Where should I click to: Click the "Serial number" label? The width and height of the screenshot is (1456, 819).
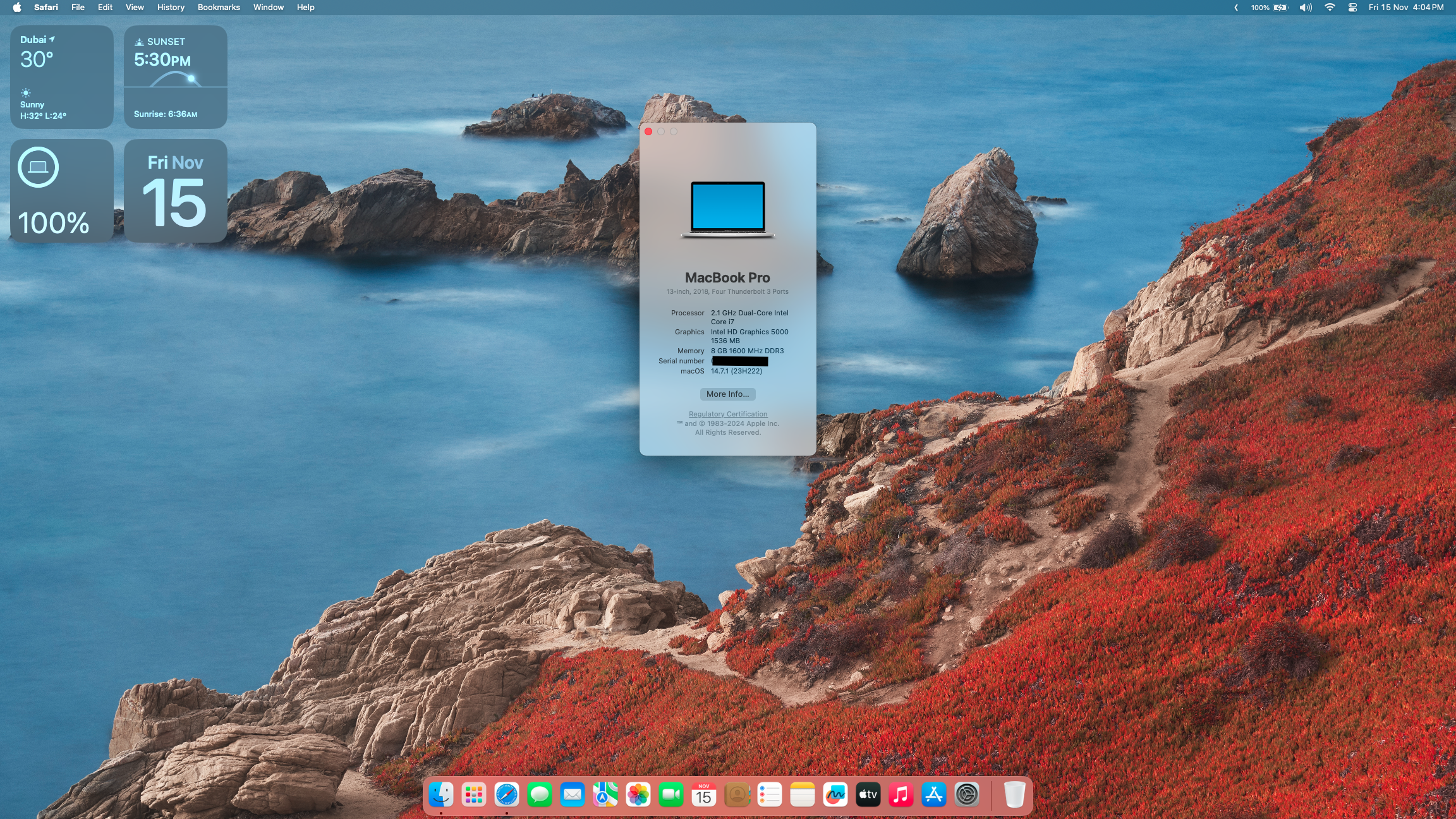click(681, 361)
